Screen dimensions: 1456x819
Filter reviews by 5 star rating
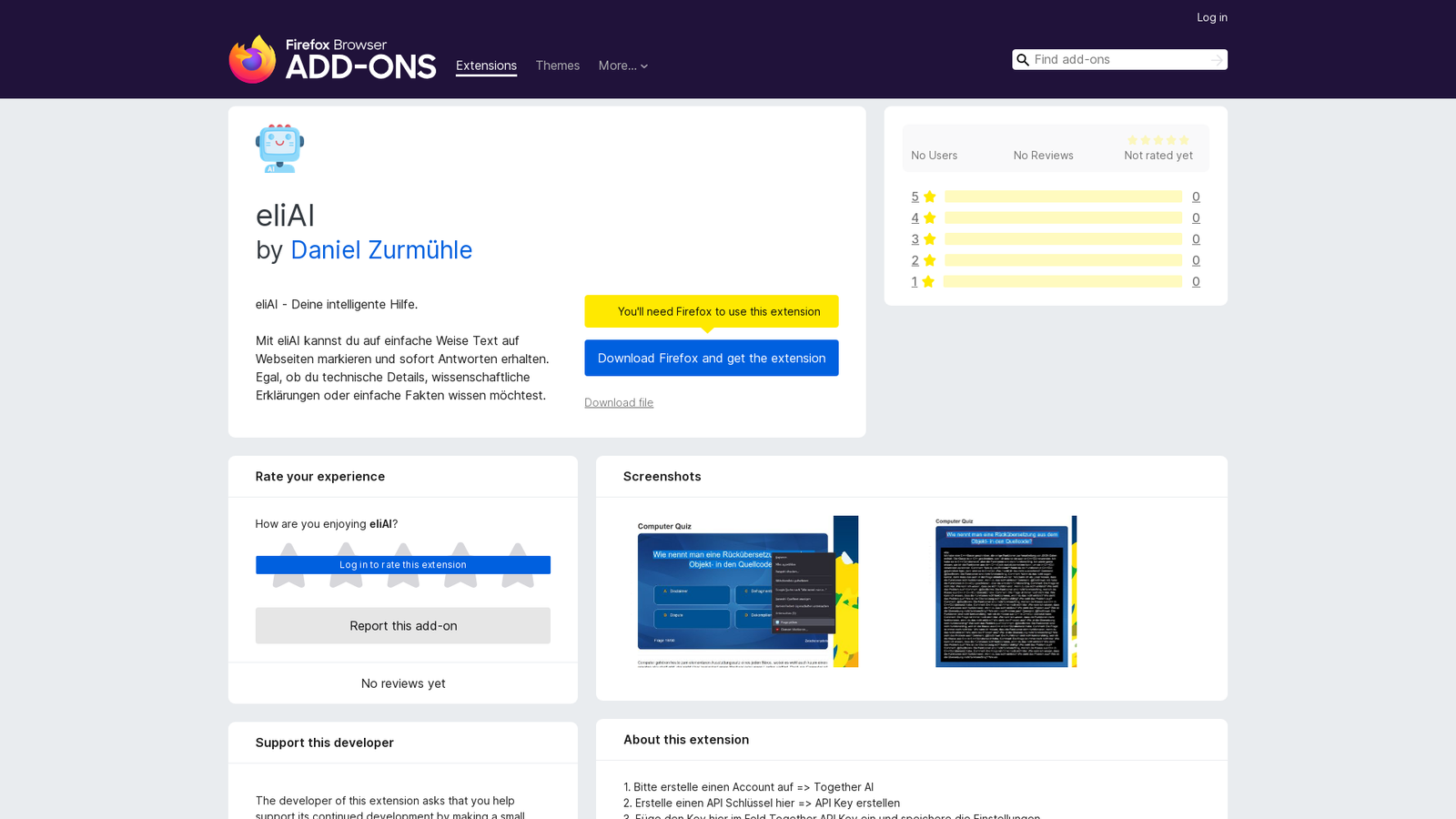(915, 197)
